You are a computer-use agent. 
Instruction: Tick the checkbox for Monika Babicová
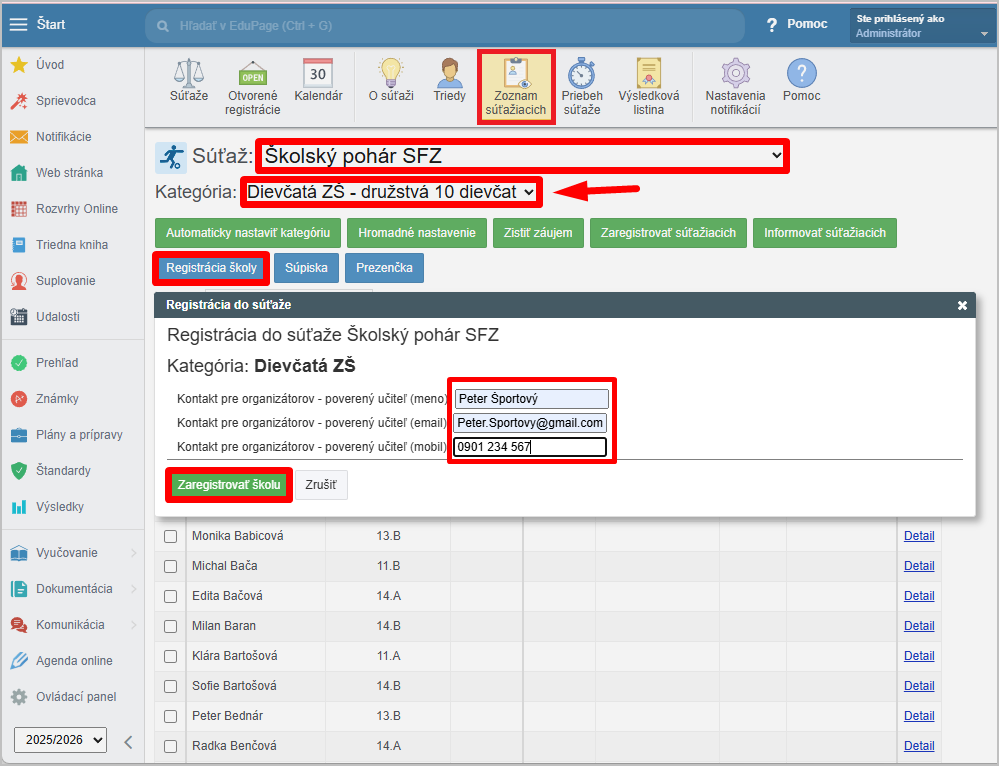click(171, 536)
